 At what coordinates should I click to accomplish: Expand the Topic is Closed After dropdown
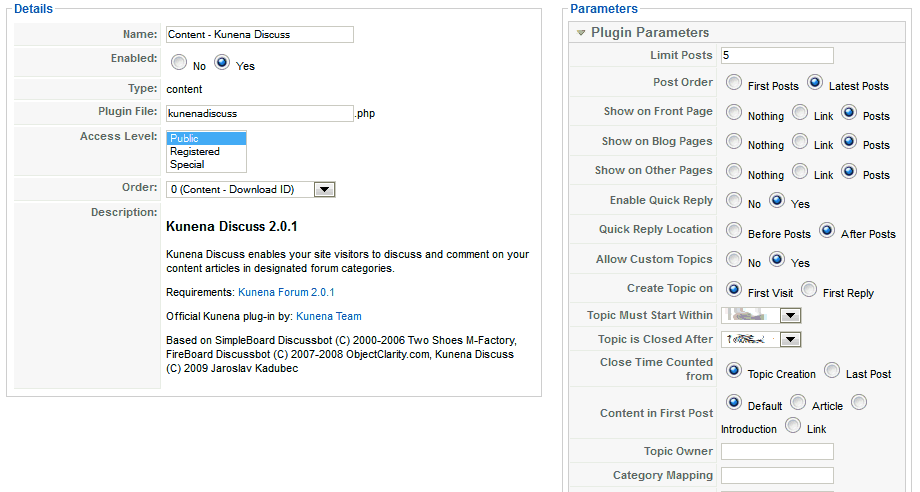[x=790, y=340]
